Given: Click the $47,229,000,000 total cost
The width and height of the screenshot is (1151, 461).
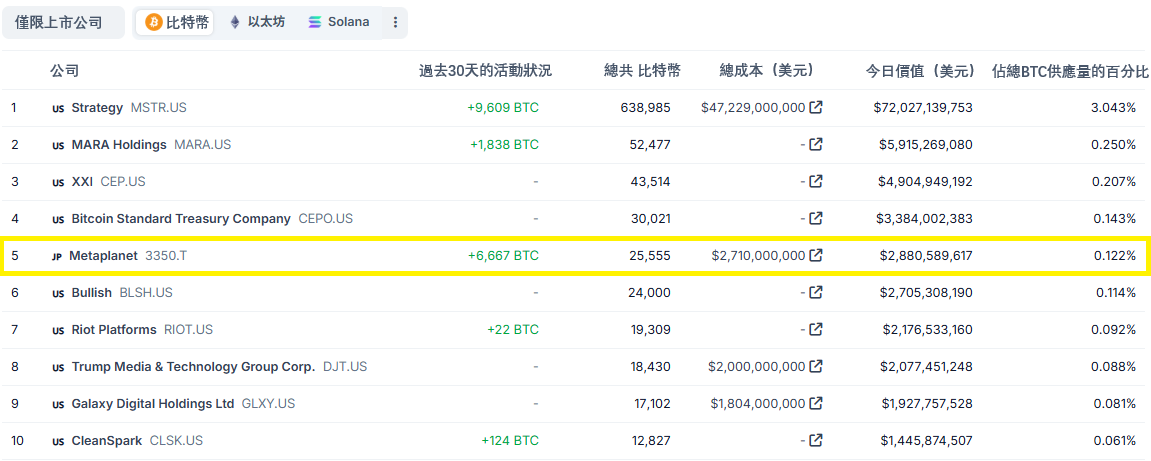Looking at the screenshot, I should 753,108.
